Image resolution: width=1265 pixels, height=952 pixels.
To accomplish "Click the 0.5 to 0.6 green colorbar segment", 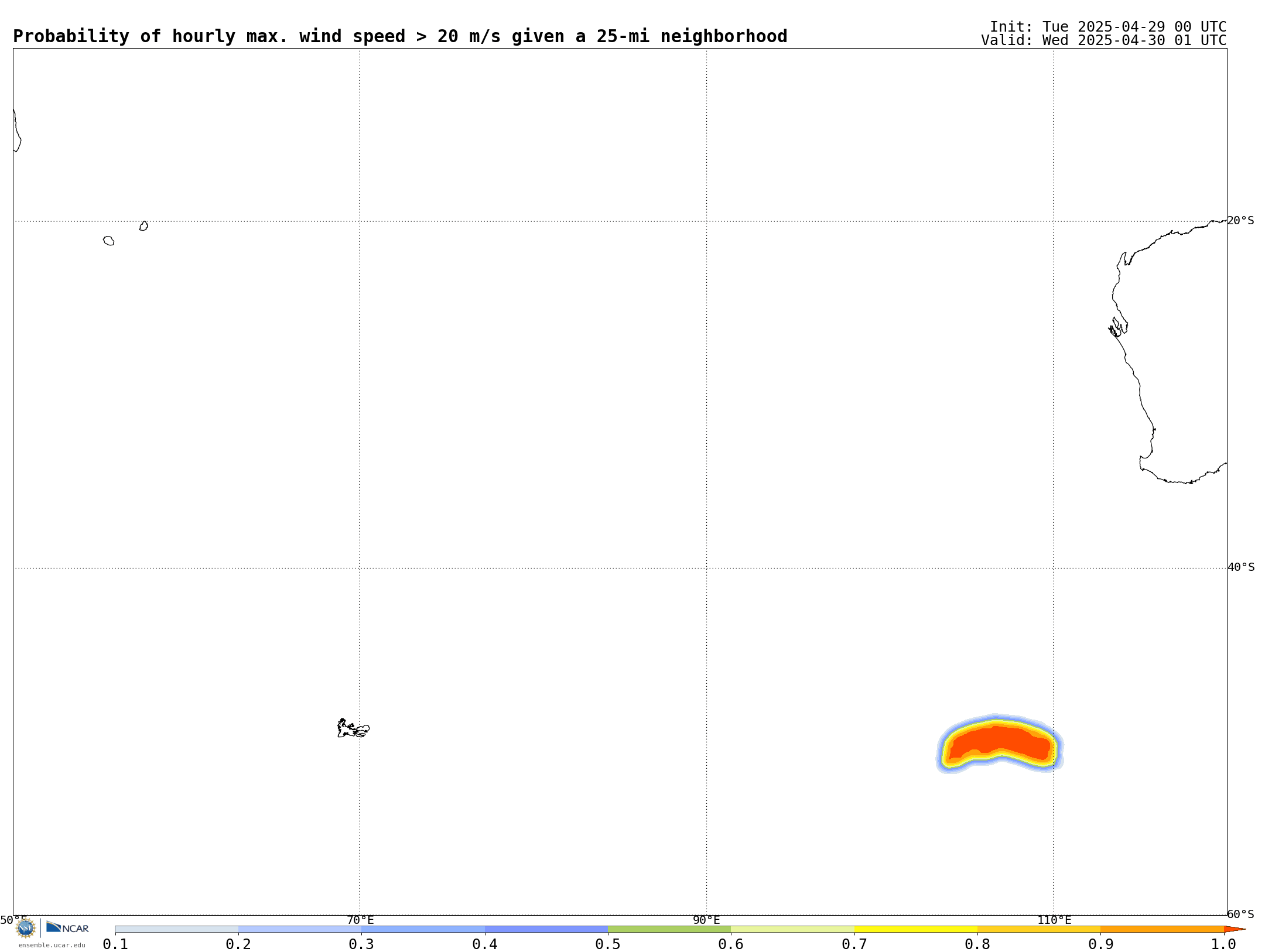I will pos(669,929).
